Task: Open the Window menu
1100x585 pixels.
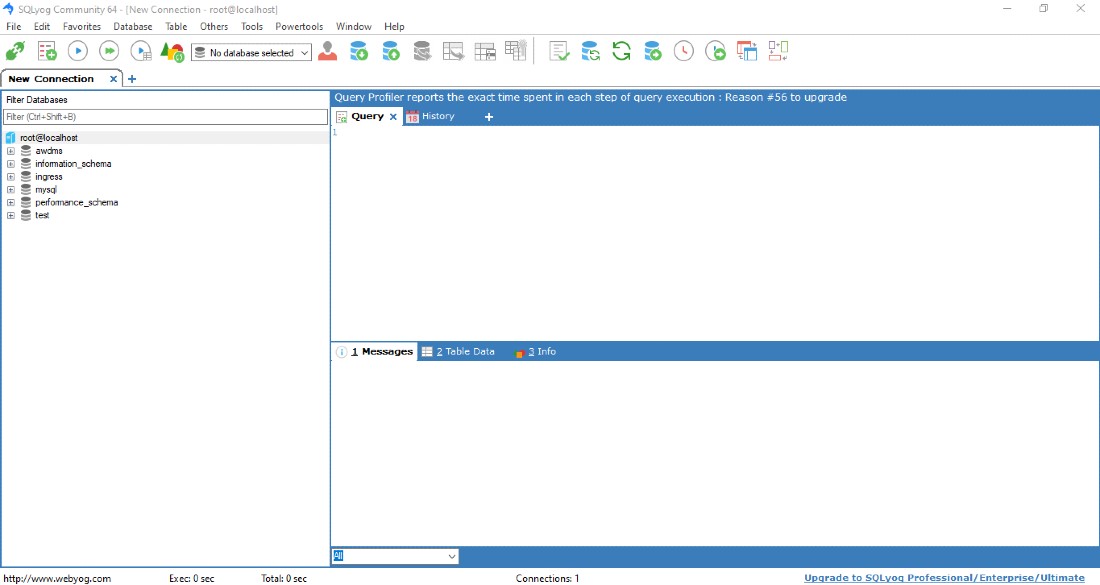Action: [354, 27]
